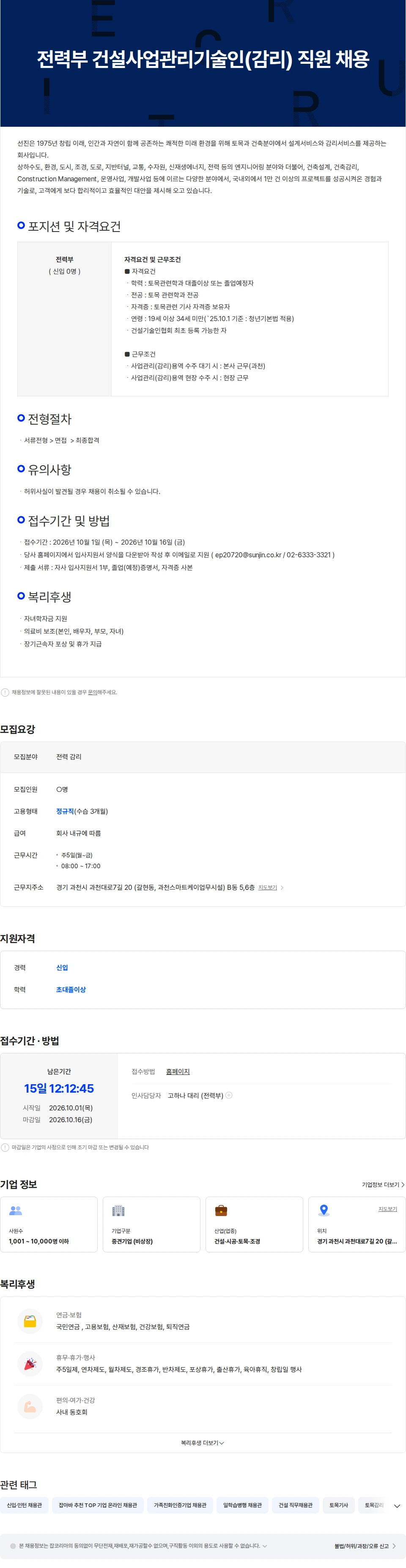Image resolution: width=406 pixels, height=1568 pixels.
Task: Click the remaining time 15일 12:12:45
Action: (x=59, y=1088)
